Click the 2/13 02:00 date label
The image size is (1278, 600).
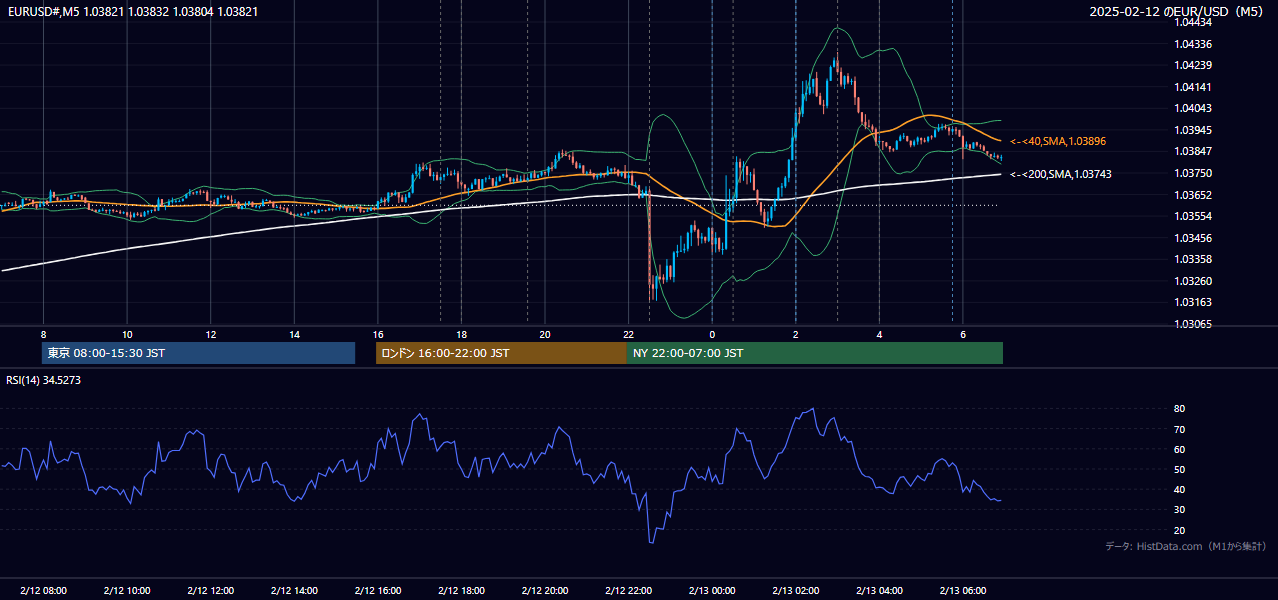click(795, 590)
